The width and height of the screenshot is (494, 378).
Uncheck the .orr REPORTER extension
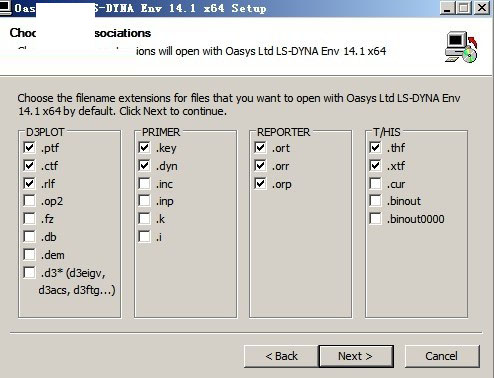pyautogui.click(x=260, y=165)
